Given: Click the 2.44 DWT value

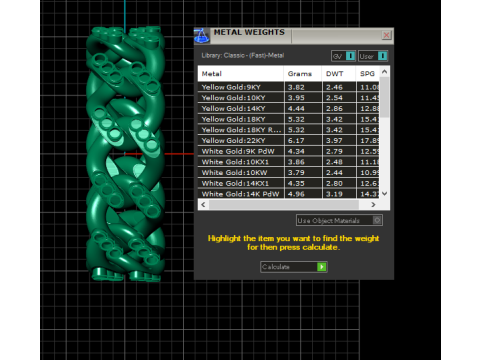Looking at the screenshot, I should [x=334, y=173].
